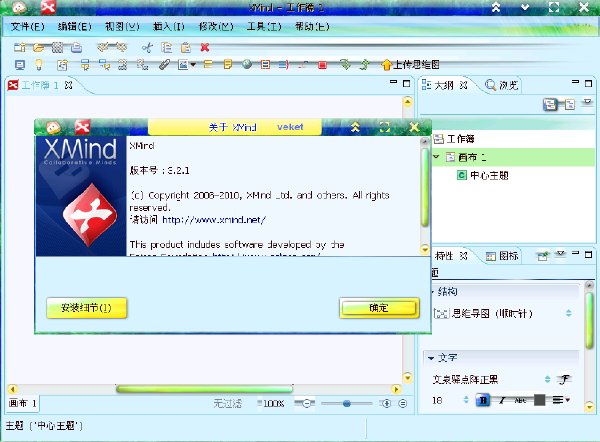Open the text alignment dropdown
Image resolution: width=600 pixels, height=442 pixels.
click(x=561, y=400)
